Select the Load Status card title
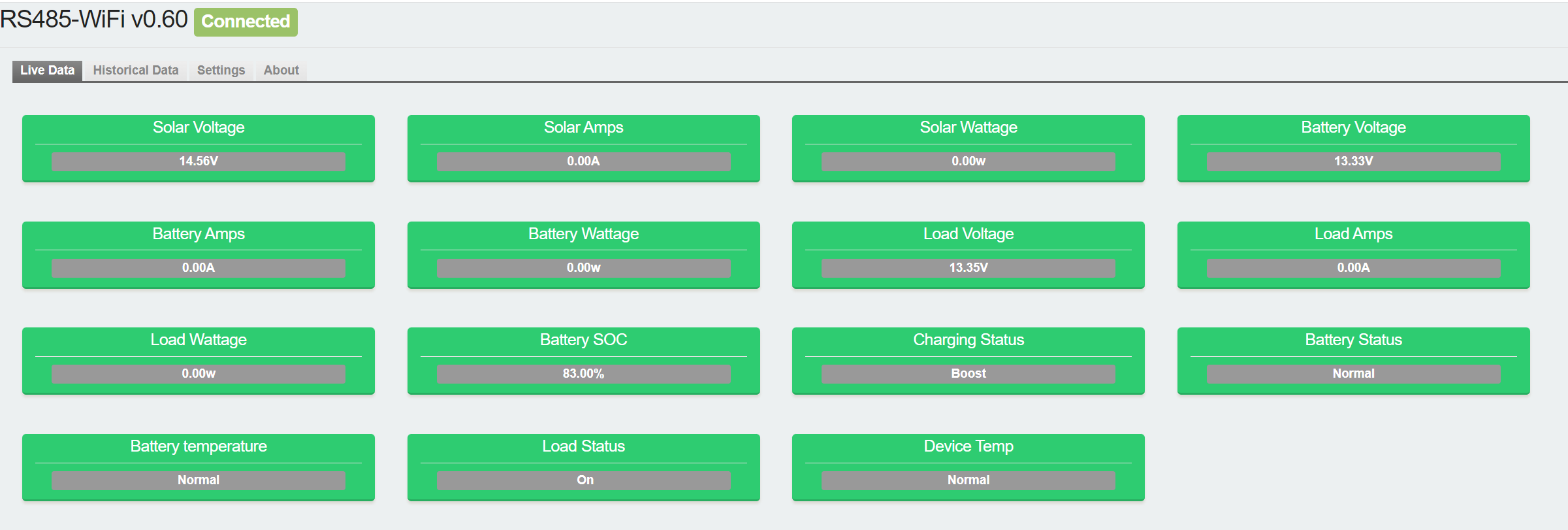This screenshot has height=530, width=1568. tap(584, 446)
